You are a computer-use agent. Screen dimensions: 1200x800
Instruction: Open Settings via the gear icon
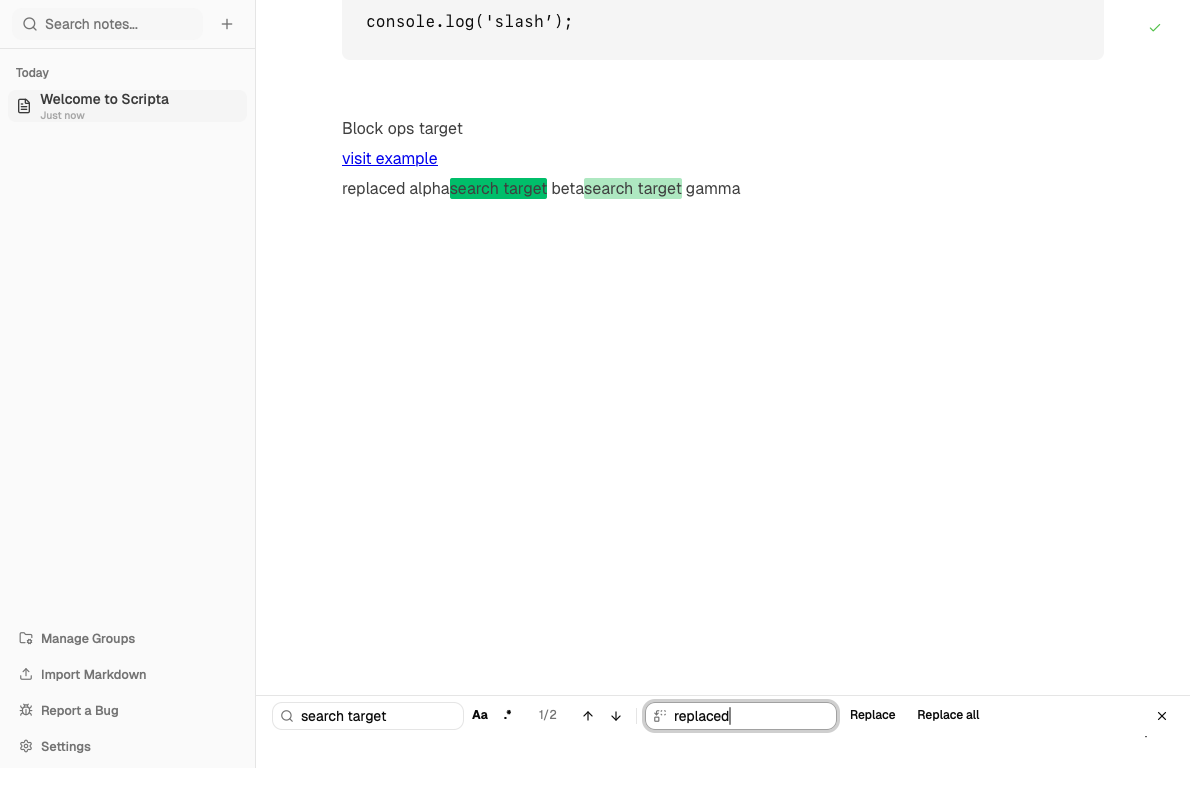click(x=24, y=746)
